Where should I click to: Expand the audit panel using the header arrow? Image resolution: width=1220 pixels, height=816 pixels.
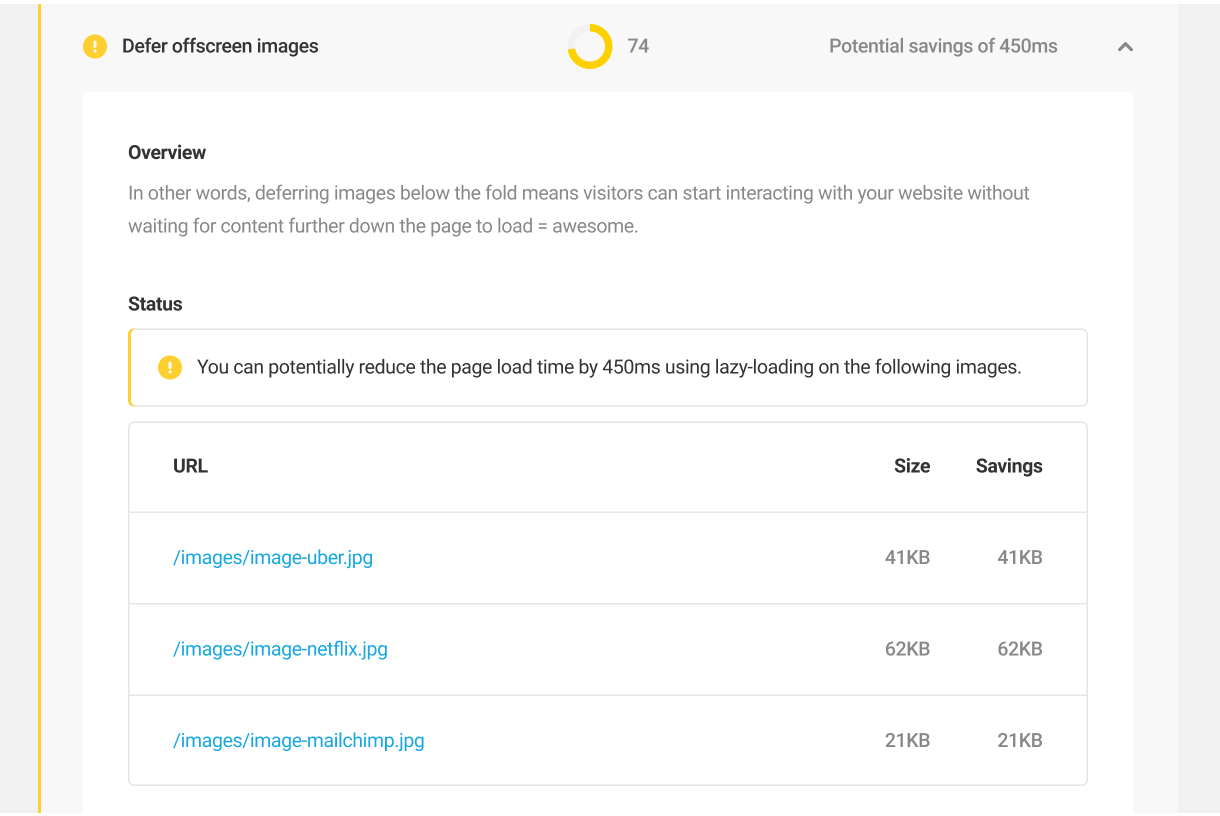coord(1124,46)
